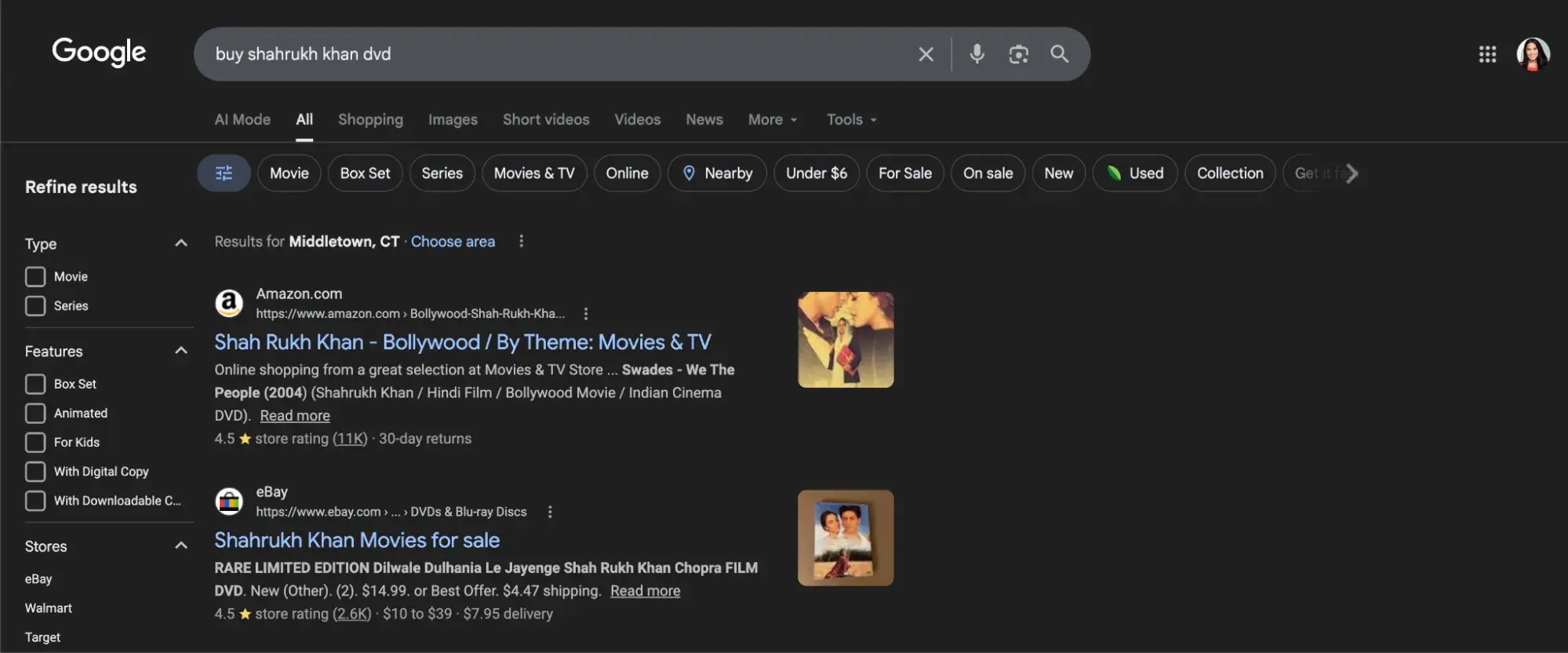Open the Google apps grid
The height and width of the screenshot is (653, 1568).
1487,54
